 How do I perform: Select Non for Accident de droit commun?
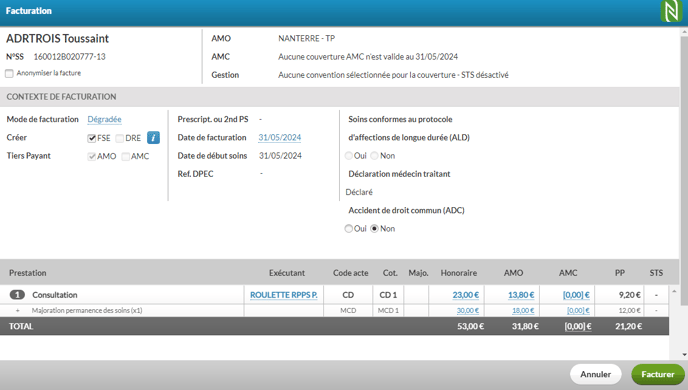374,229
